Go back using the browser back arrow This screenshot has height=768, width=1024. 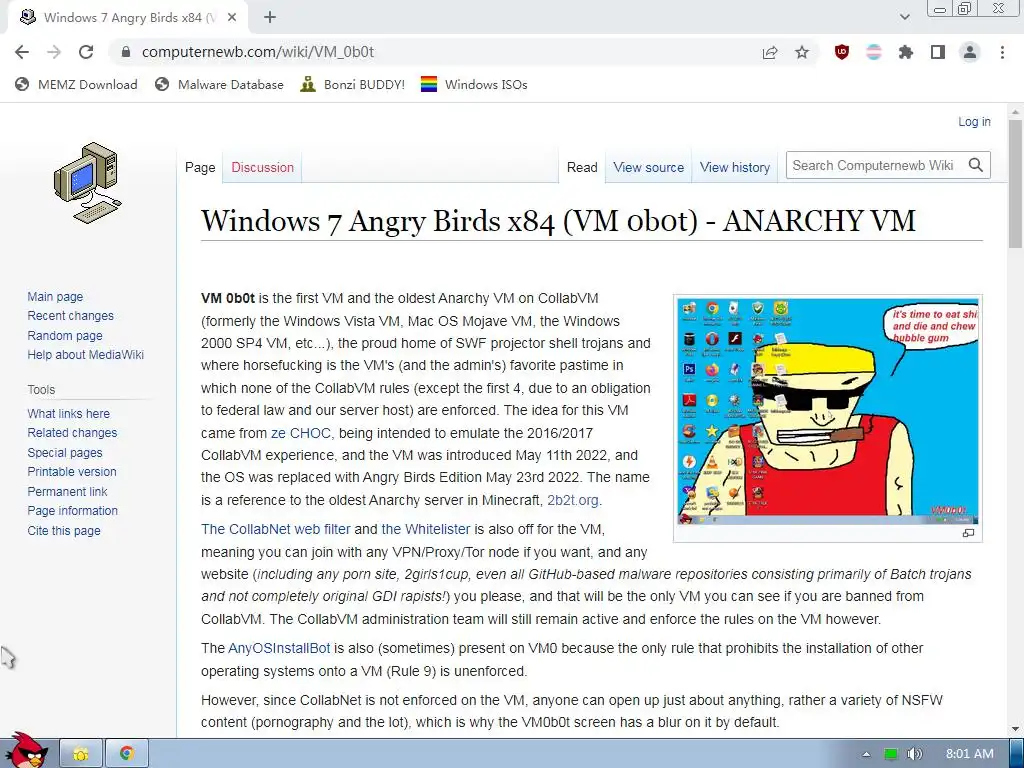pos(22,52)
